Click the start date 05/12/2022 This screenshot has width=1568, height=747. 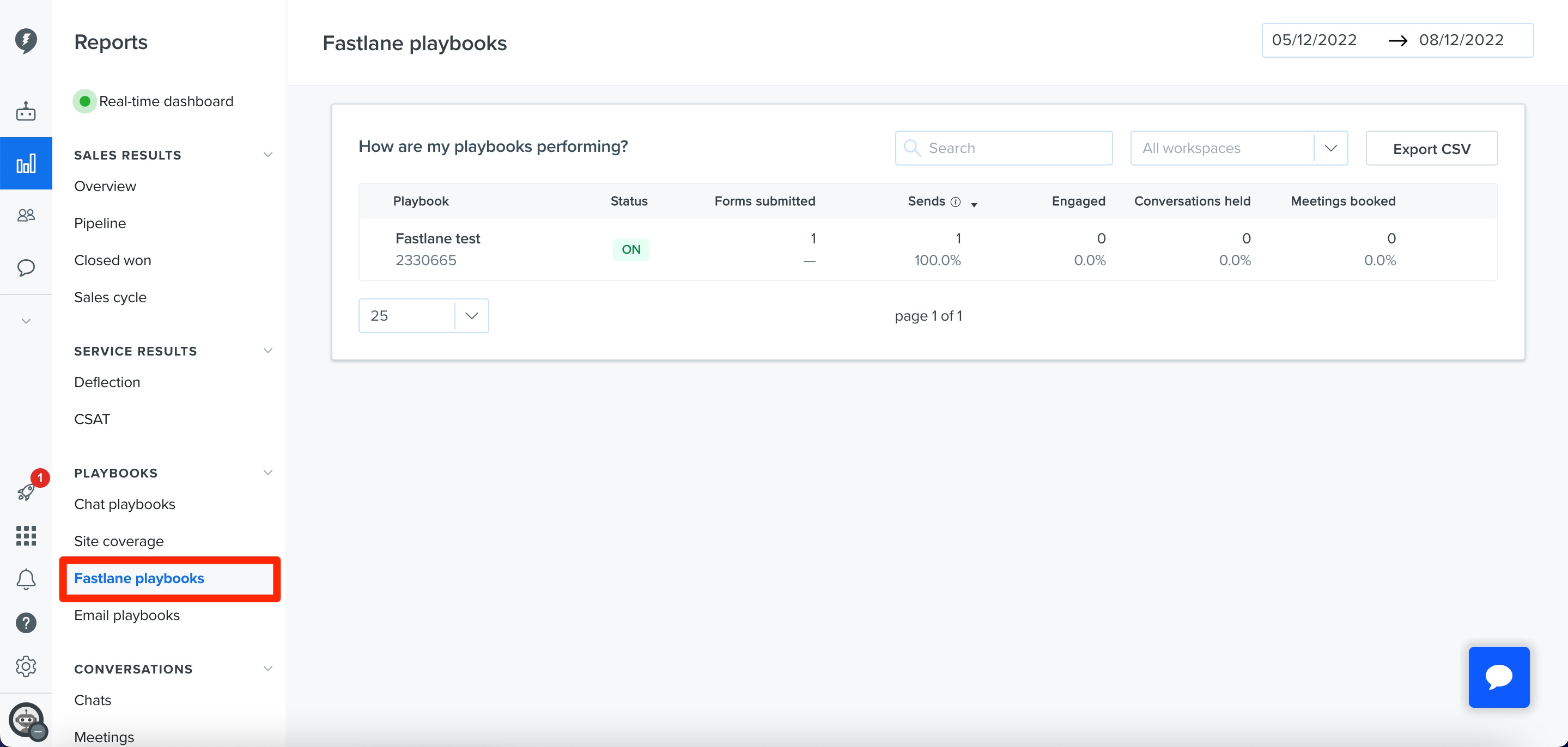(x=1314, y=40)
